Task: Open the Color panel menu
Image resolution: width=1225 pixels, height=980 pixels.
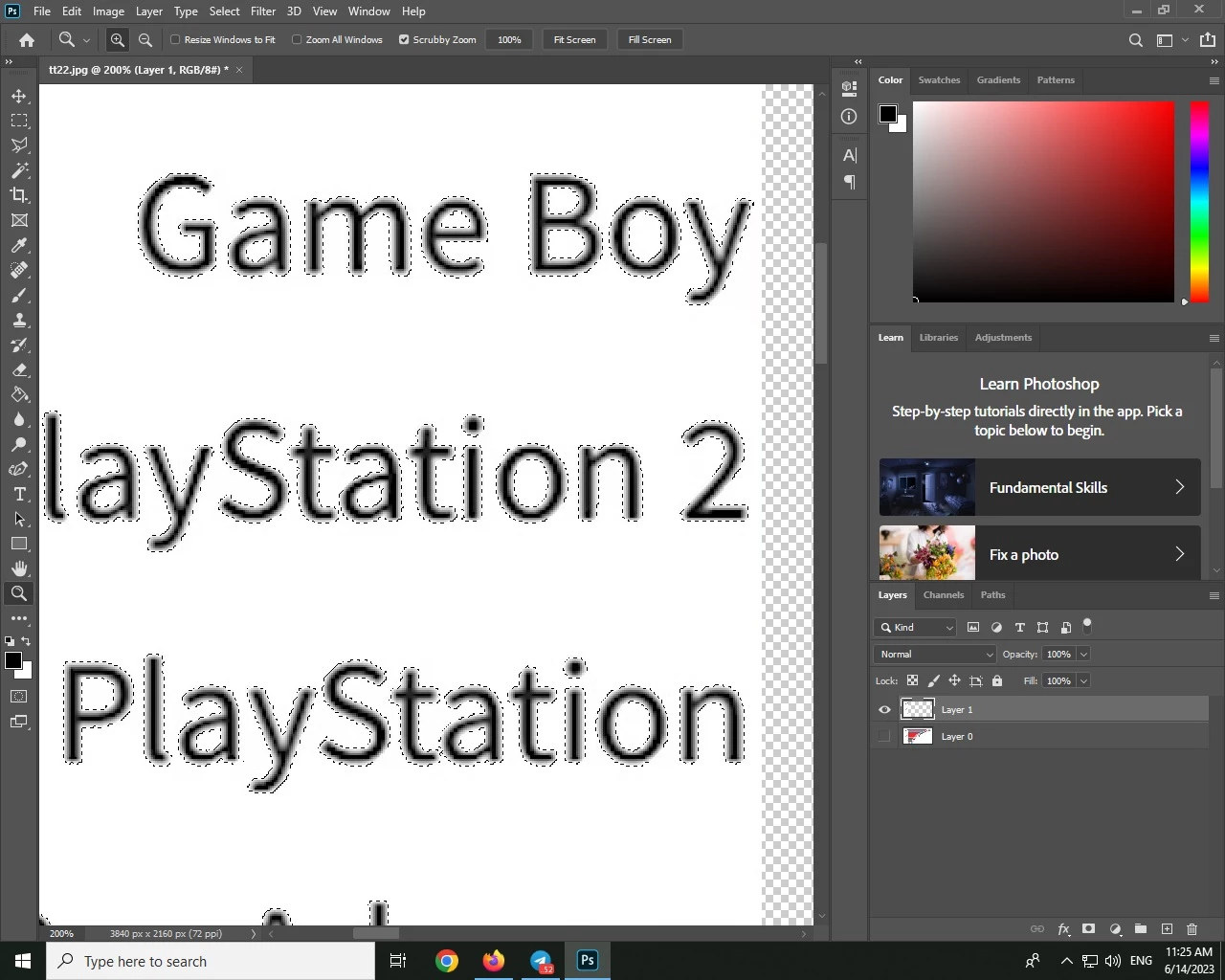Action: (x=1214, y=80)
